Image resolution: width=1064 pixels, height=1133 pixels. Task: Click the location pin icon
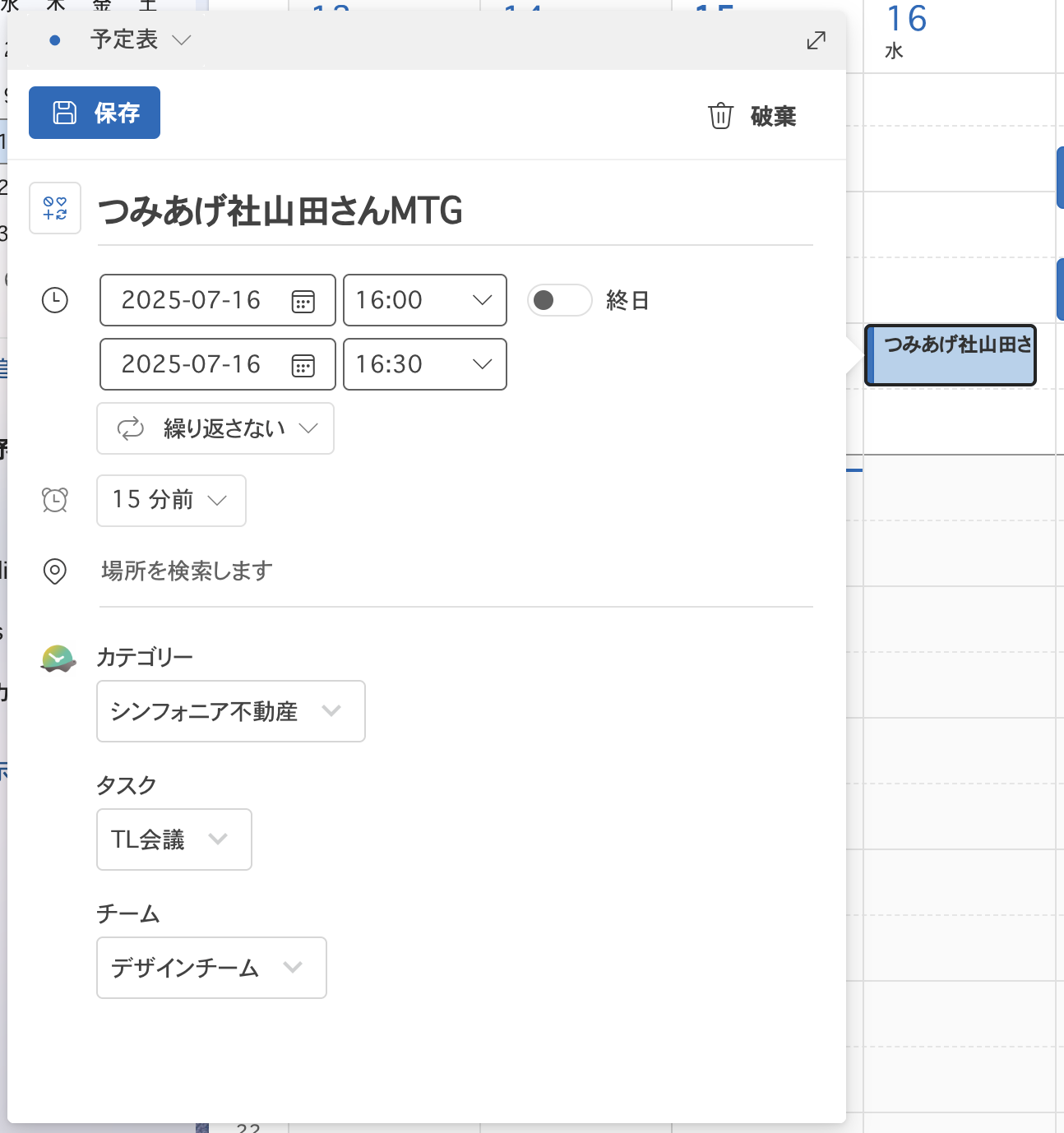[54, 571]
